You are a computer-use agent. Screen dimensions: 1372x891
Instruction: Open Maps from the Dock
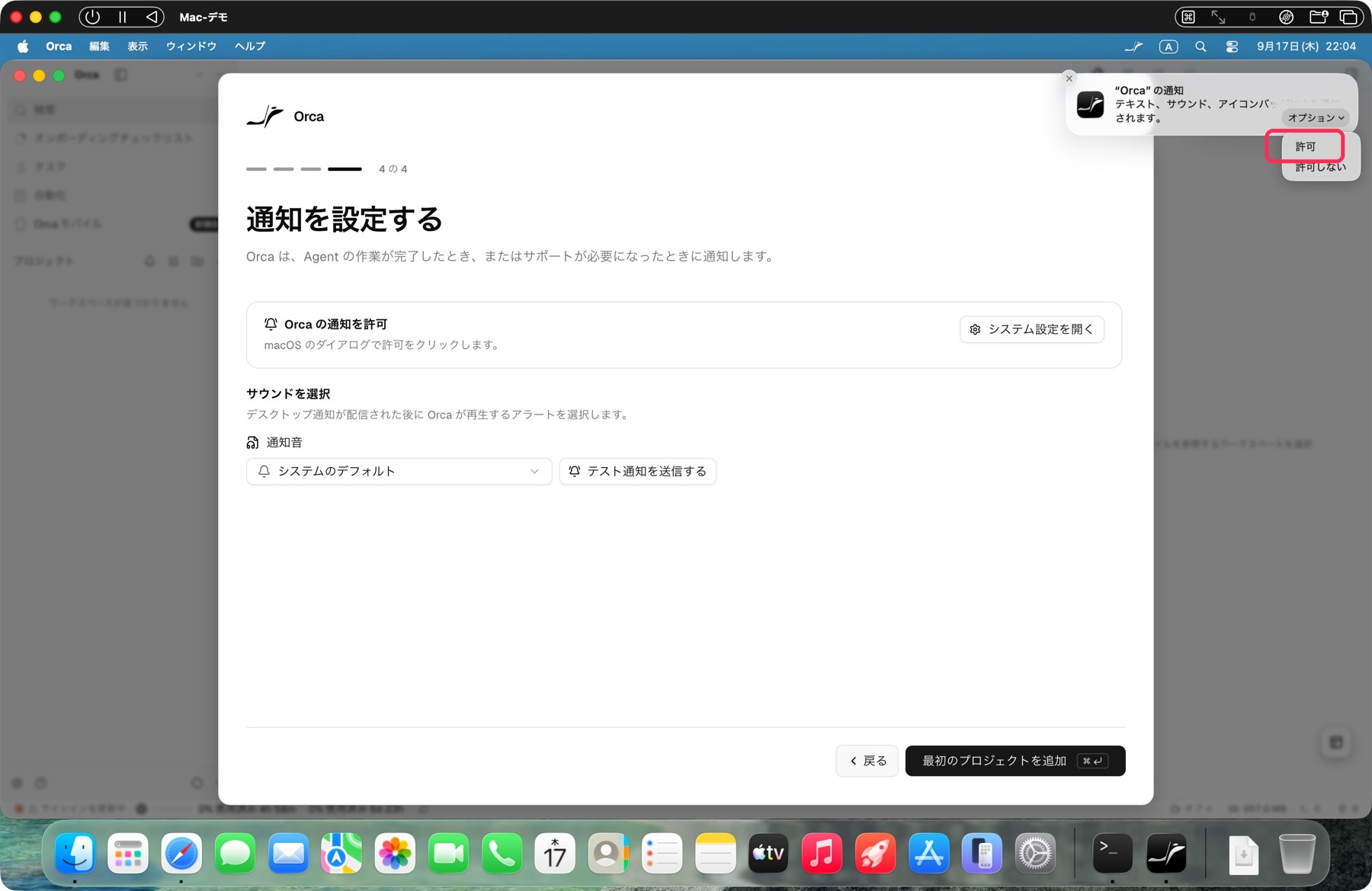point(341,853)
